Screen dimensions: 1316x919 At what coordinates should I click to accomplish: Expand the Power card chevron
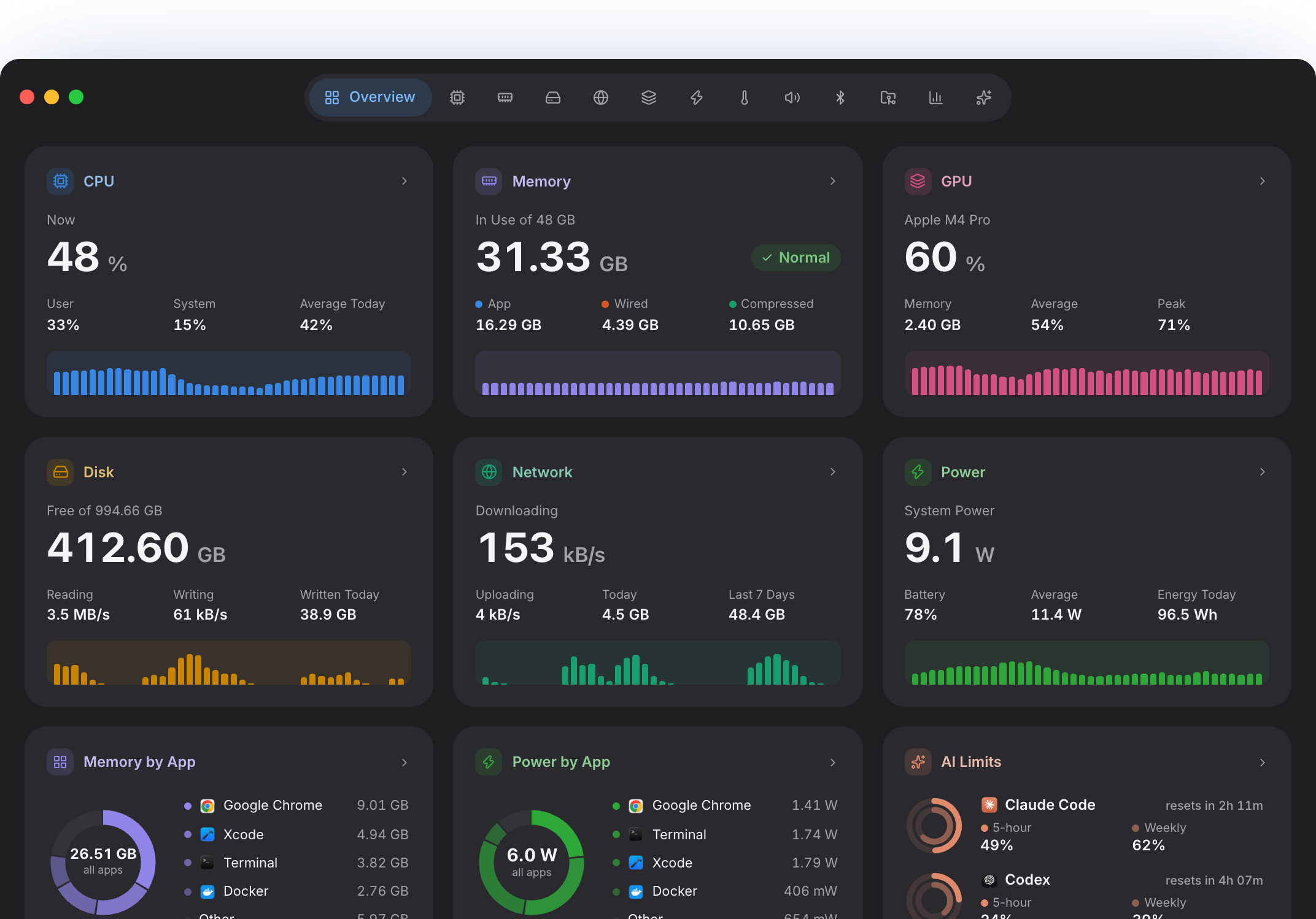tap(1262, 472)
